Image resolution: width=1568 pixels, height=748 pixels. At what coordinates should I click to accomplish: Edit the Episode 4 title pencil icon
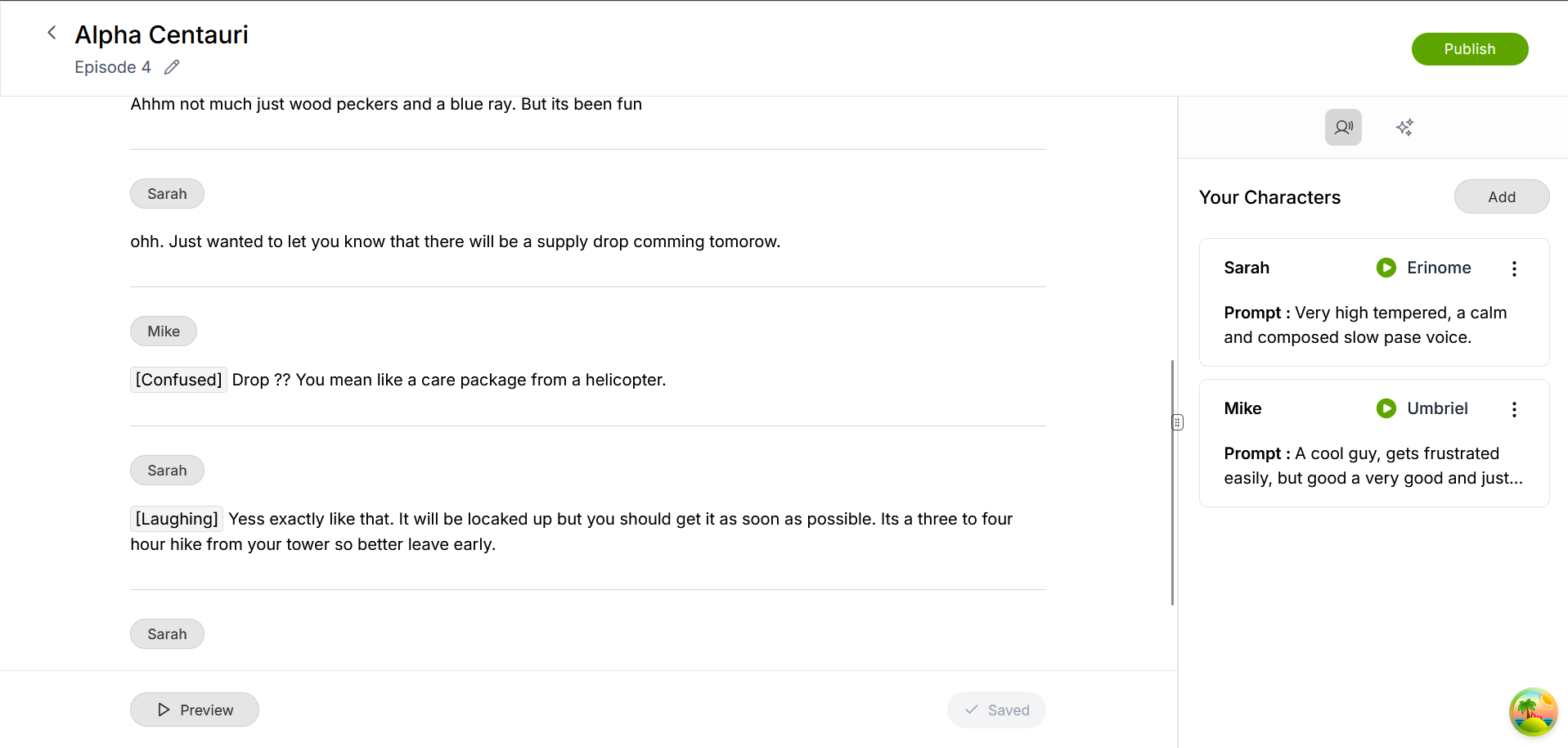point(172,67)
